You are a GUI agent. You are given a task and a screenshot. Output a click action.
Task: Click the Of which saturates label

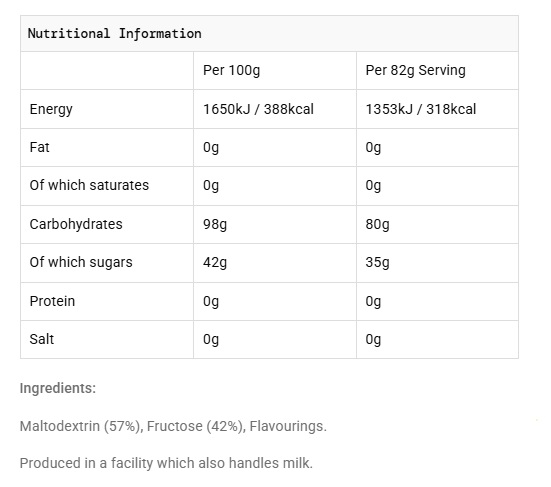click(89, 185)
